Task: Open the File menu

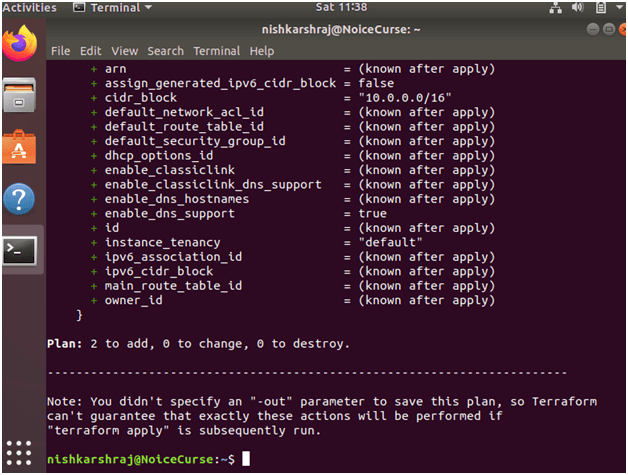Action: [x=60, y=50]
